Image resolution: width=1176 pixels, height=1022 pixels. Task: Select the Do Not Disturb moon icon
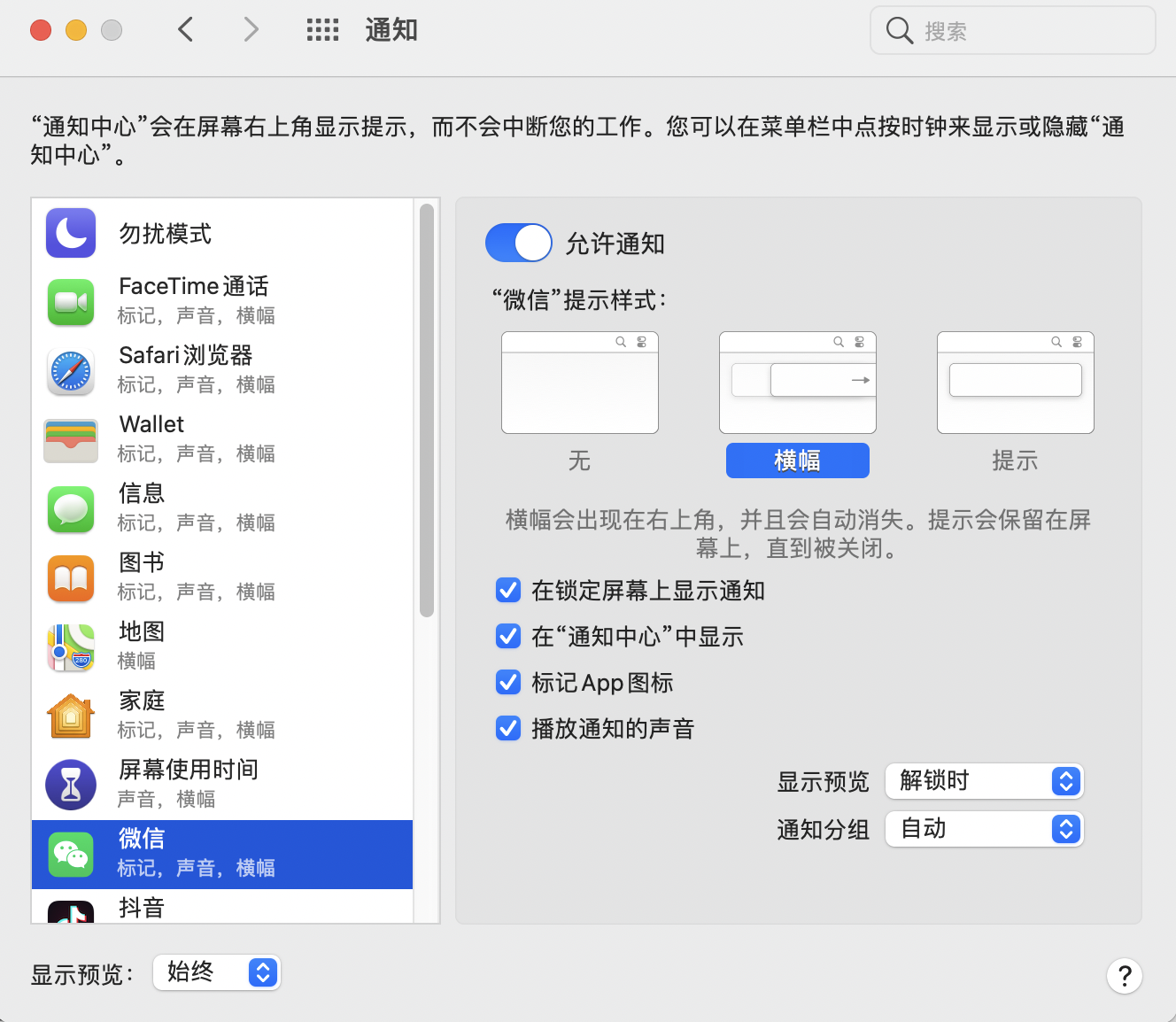point(71,233)
